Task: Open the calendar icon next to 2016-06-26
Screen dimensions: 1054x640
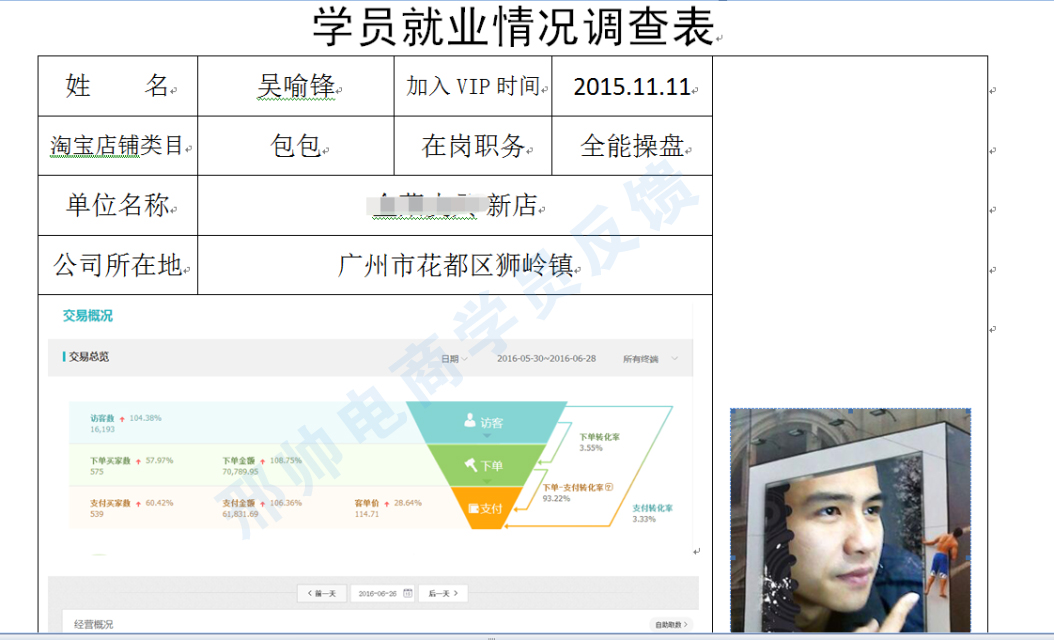Action: (406, 593)
